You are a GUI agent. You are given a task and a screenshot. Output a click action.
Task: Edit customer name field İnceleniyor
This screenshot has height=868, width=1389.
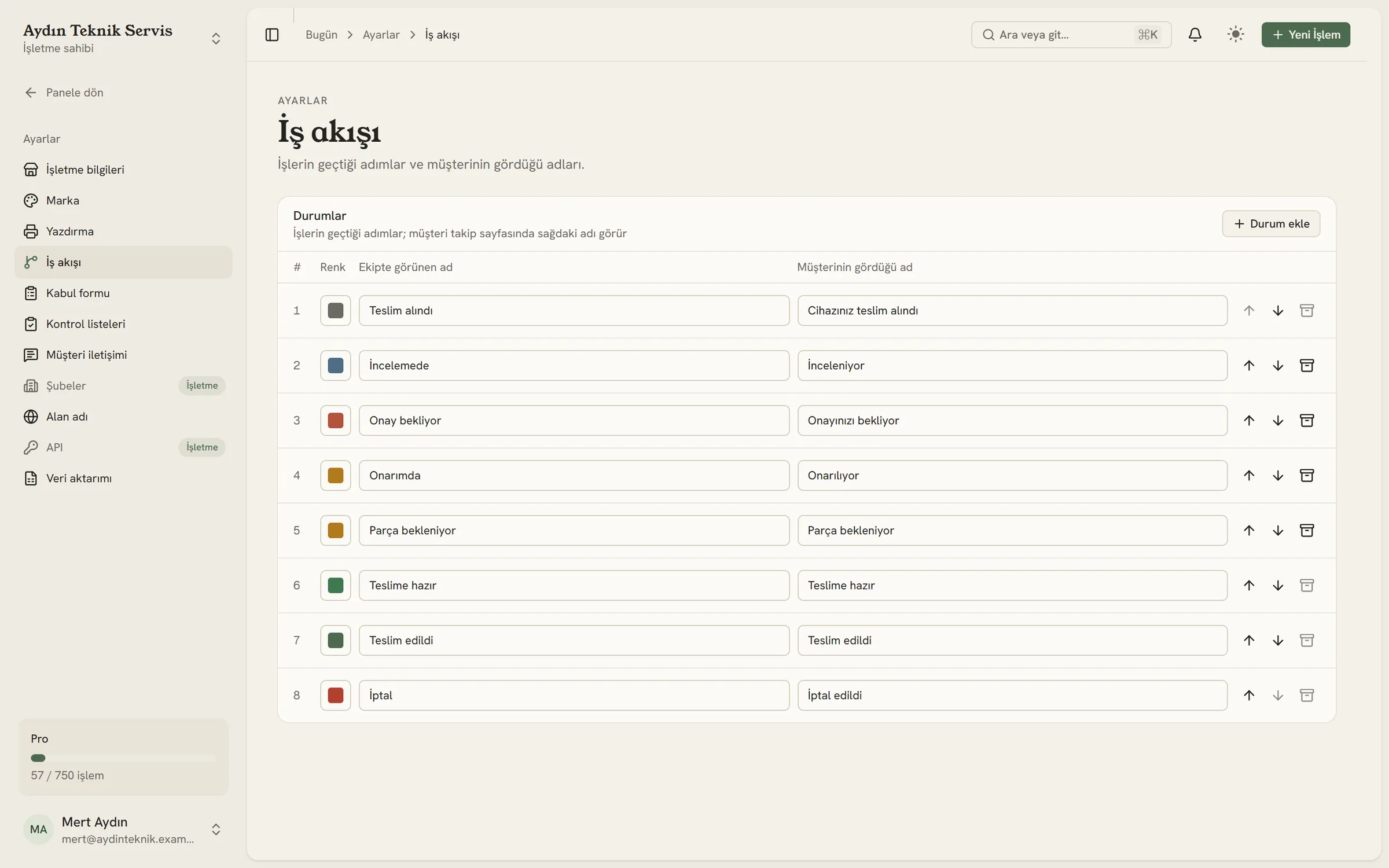(x=1012, y=366)
